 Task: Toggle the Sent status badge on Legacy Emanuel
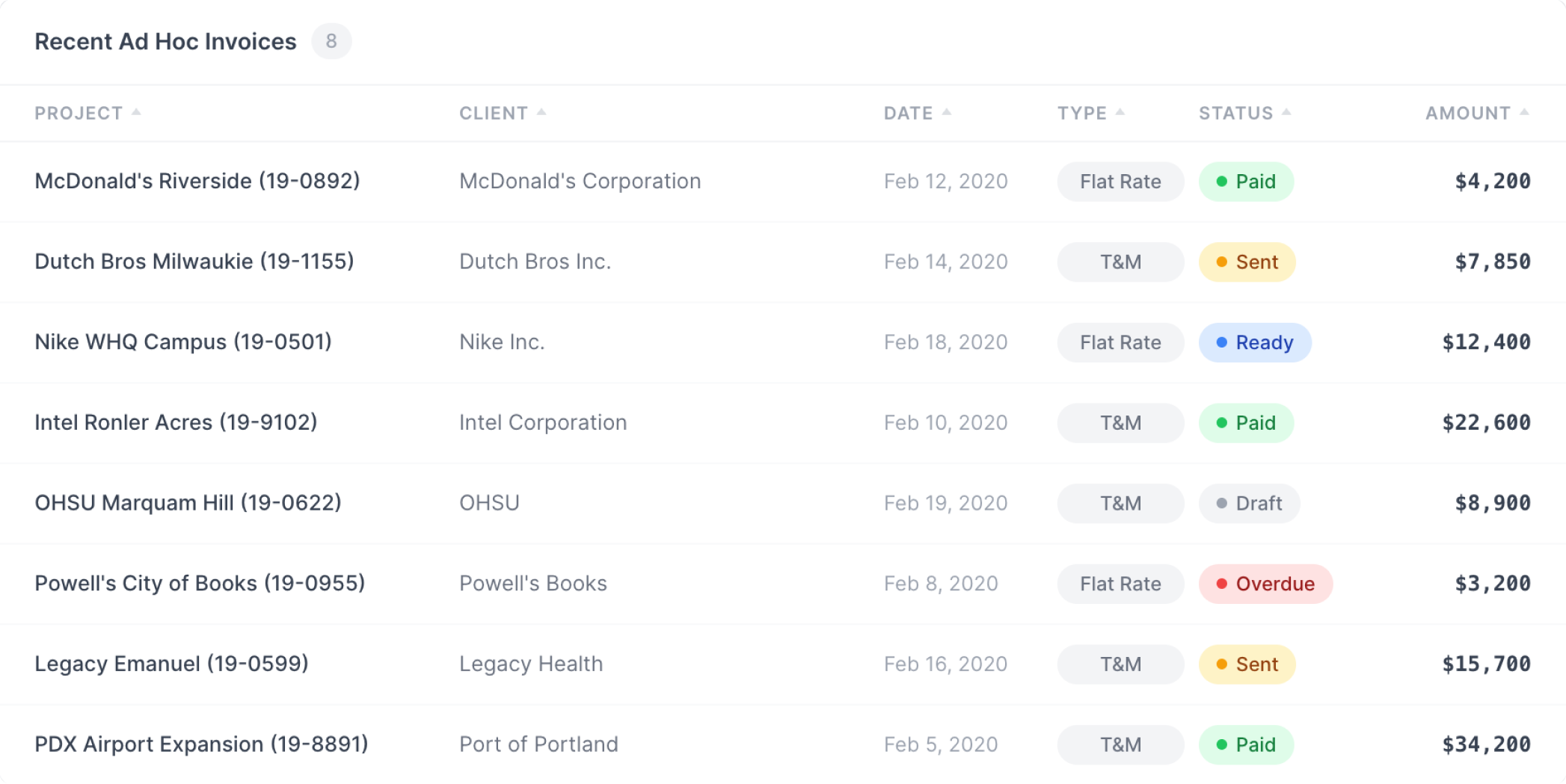pyautogui.click(x=1246, y=664)
